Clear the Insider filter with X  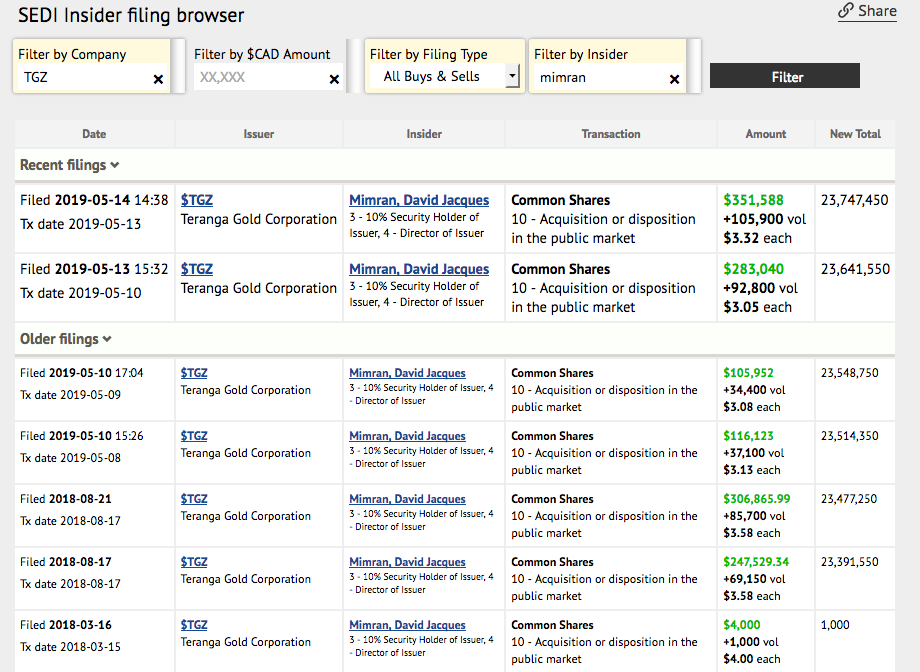(x=674, y=79)
